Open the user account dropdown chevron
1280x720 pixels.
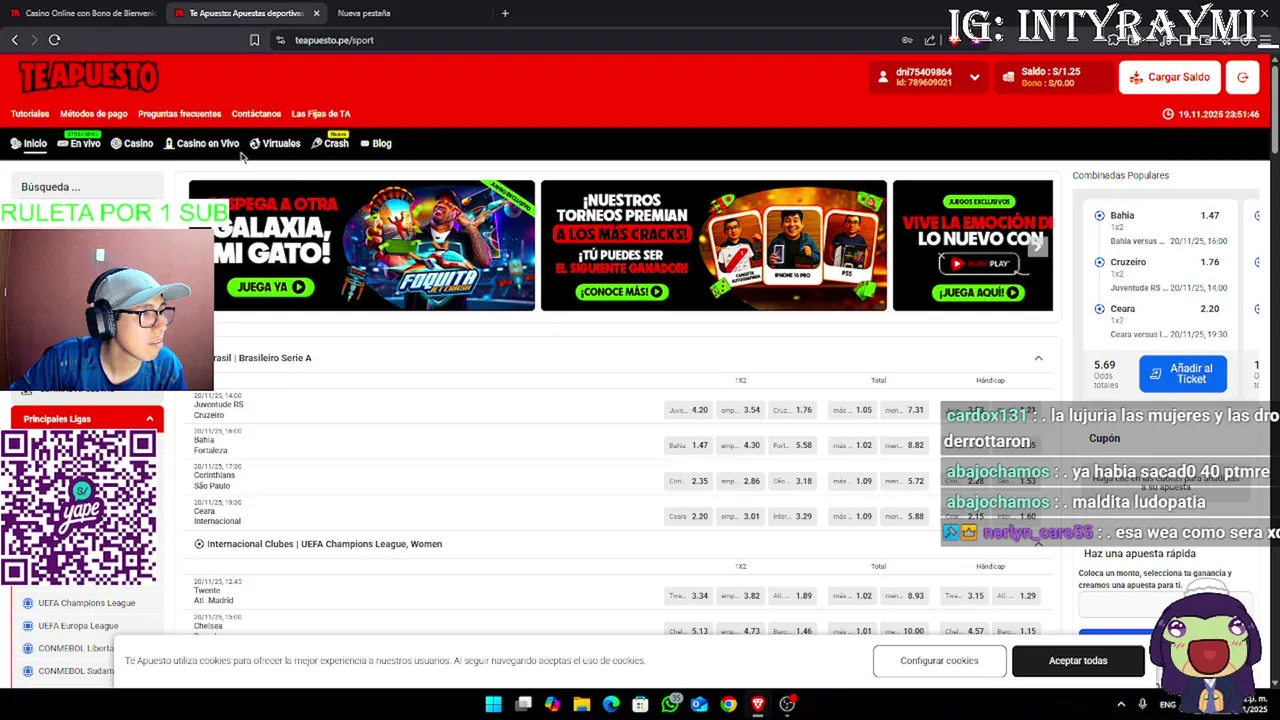[974, 77]
